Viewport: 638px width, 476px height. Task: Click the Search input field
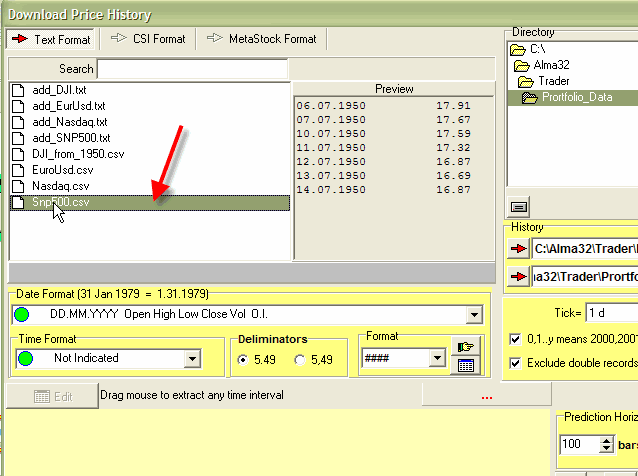pyautogui.click(x=192, y=69)
